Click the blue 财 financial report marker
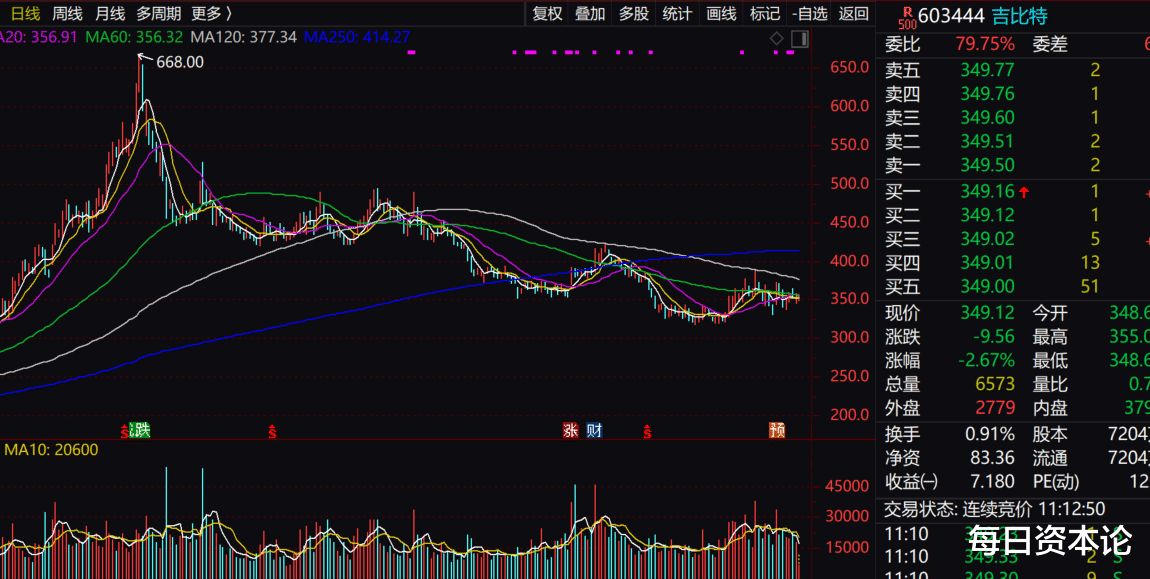The height and width of the screenshot is (579, 1150). (594, 430)
